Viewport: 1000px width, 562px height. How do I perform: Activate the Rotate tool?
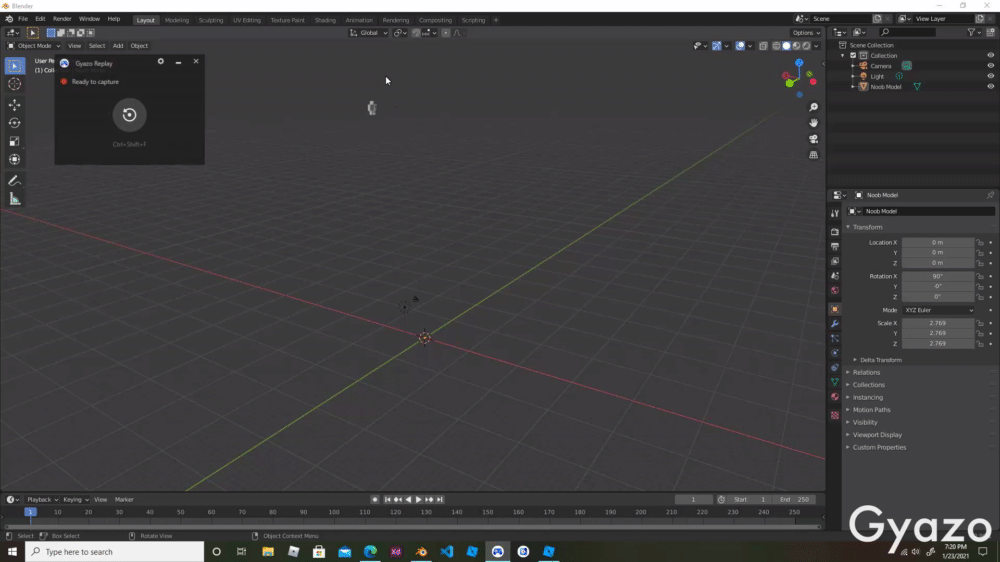pyautogui.click(x=15, y=123)
